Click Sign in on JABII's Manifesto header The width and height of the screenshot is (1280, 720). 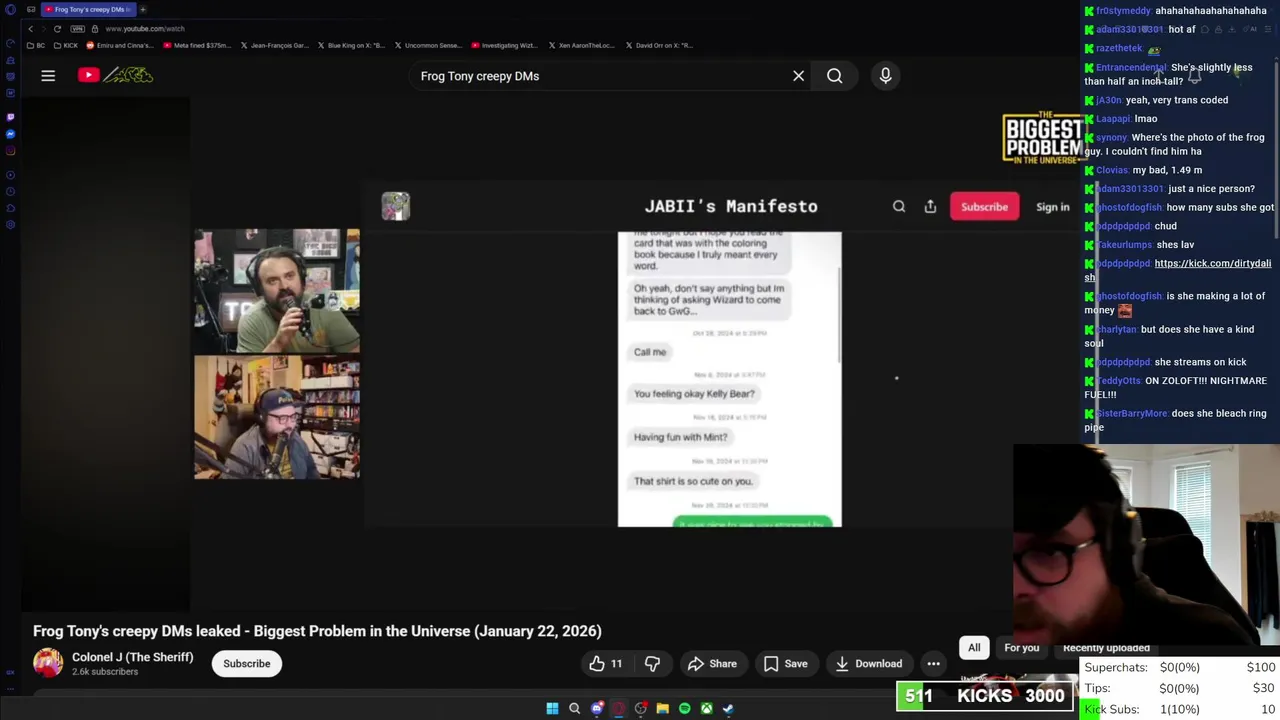click(x=1052, y=207)
